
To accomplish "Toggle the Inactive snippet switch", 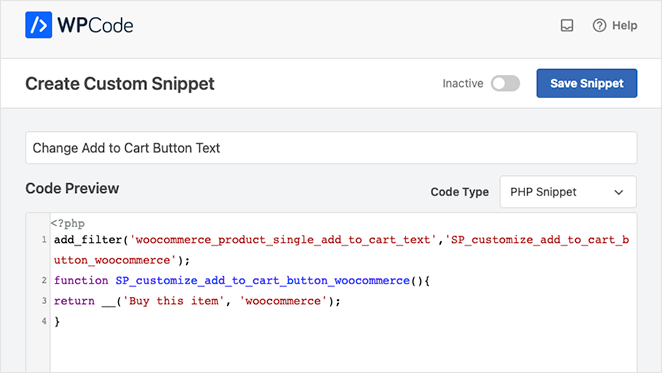I will pyautogui.click(x=505, y=83).
